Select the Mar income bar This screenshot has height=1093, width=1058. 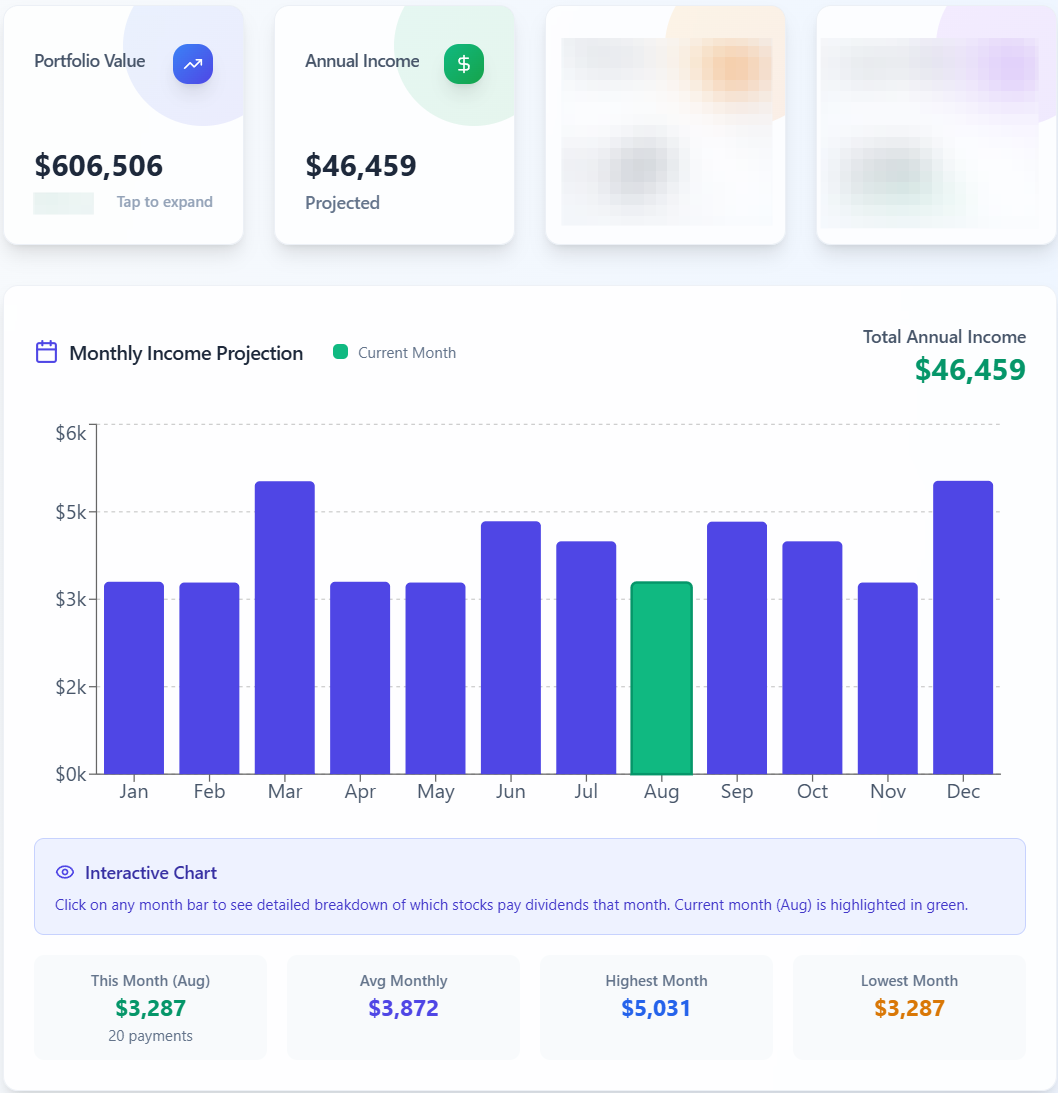point(284,627)
